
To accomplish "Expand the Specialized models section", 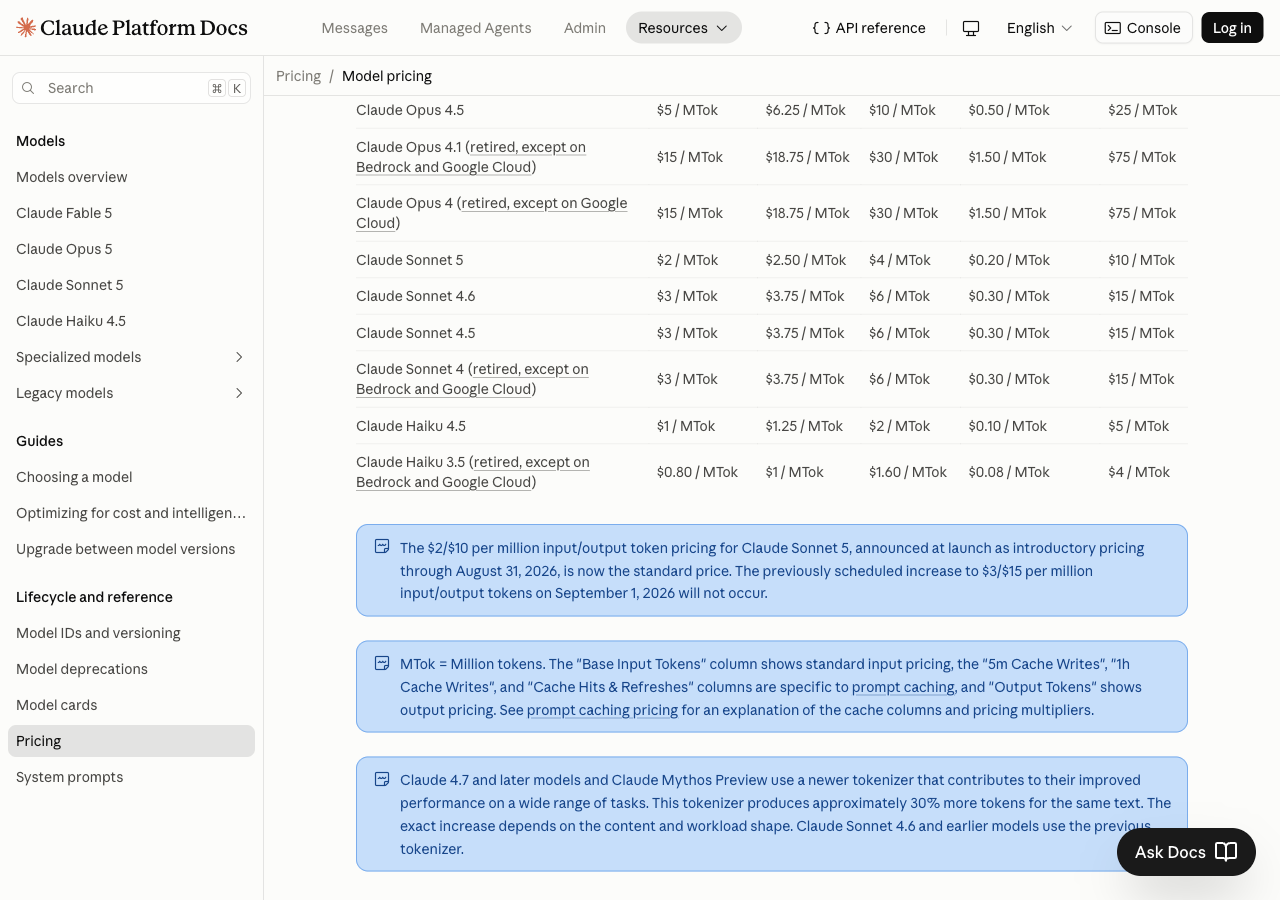I will pos(131,357).
